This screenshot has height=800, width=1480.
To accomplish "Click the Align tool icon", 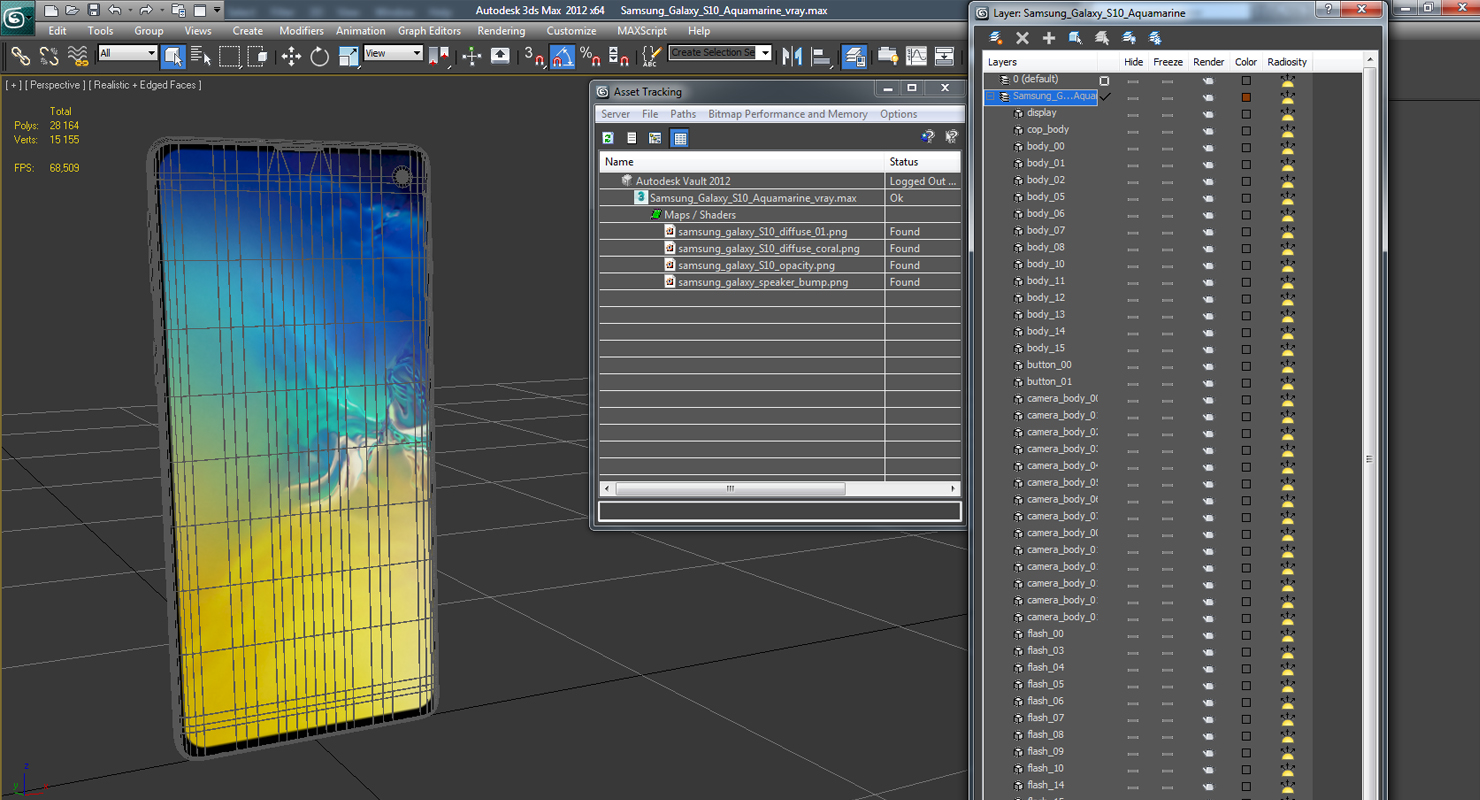I will click(x=821, y=56).
